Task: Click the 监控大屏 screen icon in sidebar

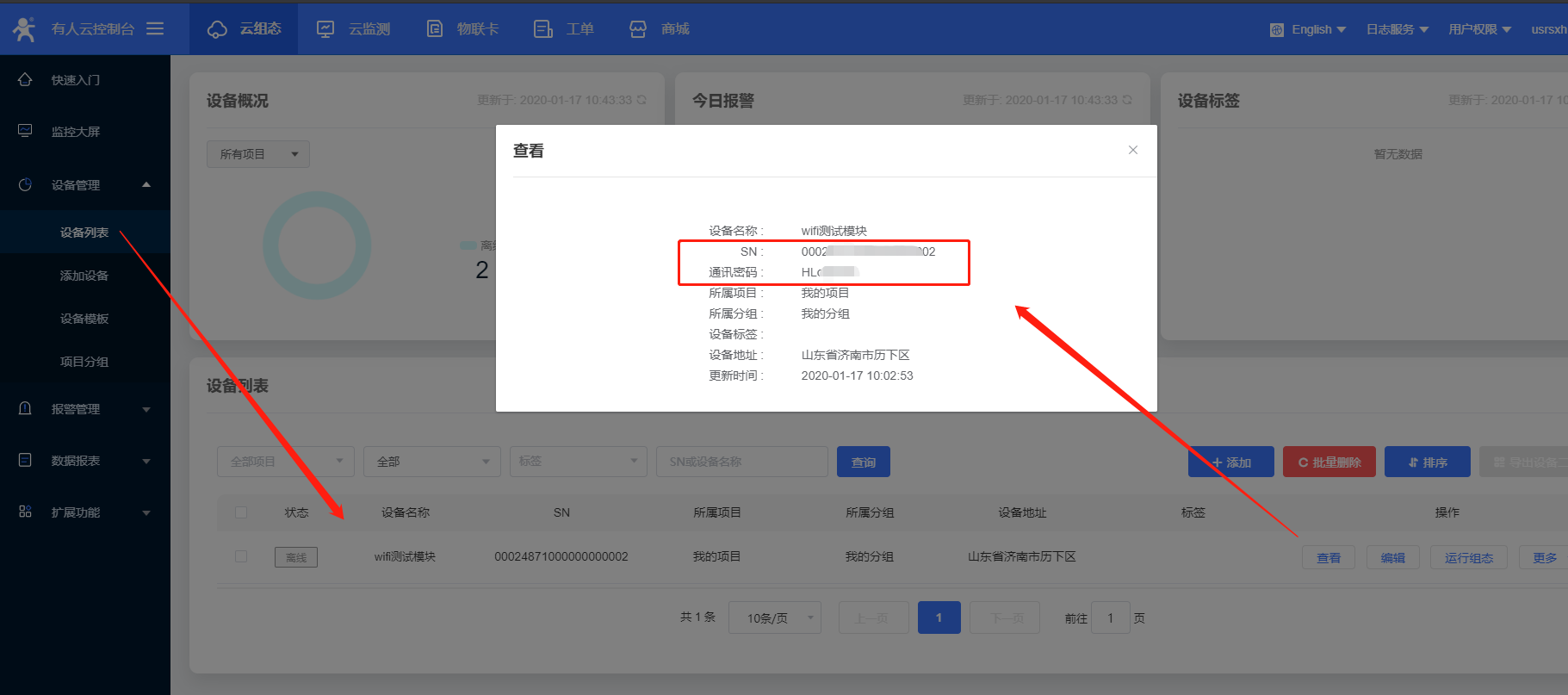Action: click(25, 131)
